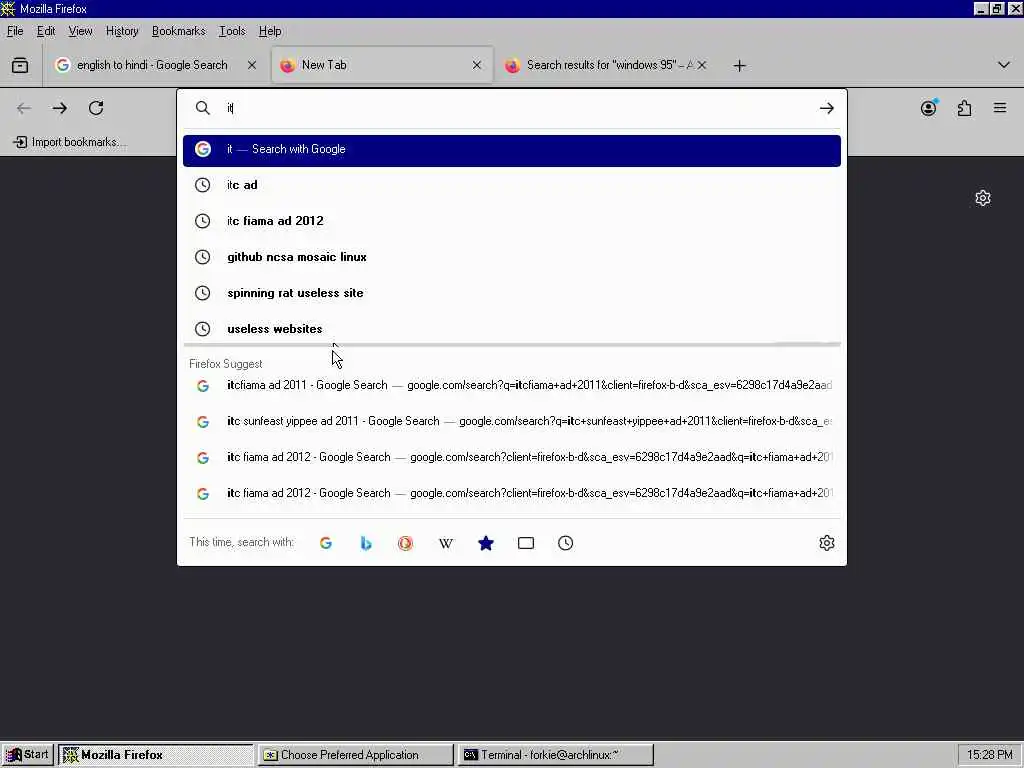Screen dimensions: 1024x768
Task: Switch to Mozilla Firefox taskbar button
Action: click(155, 755)
